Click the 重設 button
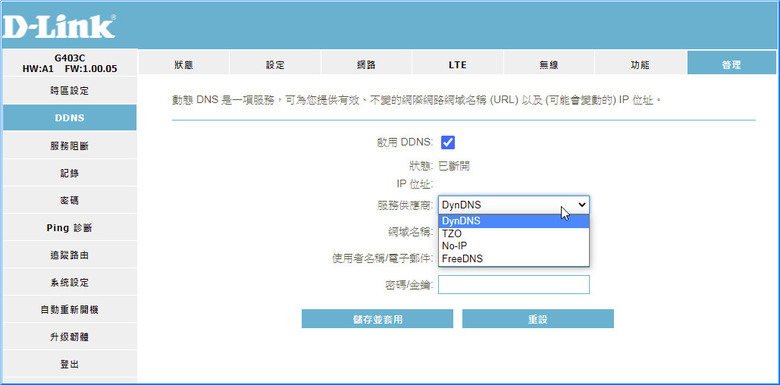780x385 pixels. coord(538,319)
